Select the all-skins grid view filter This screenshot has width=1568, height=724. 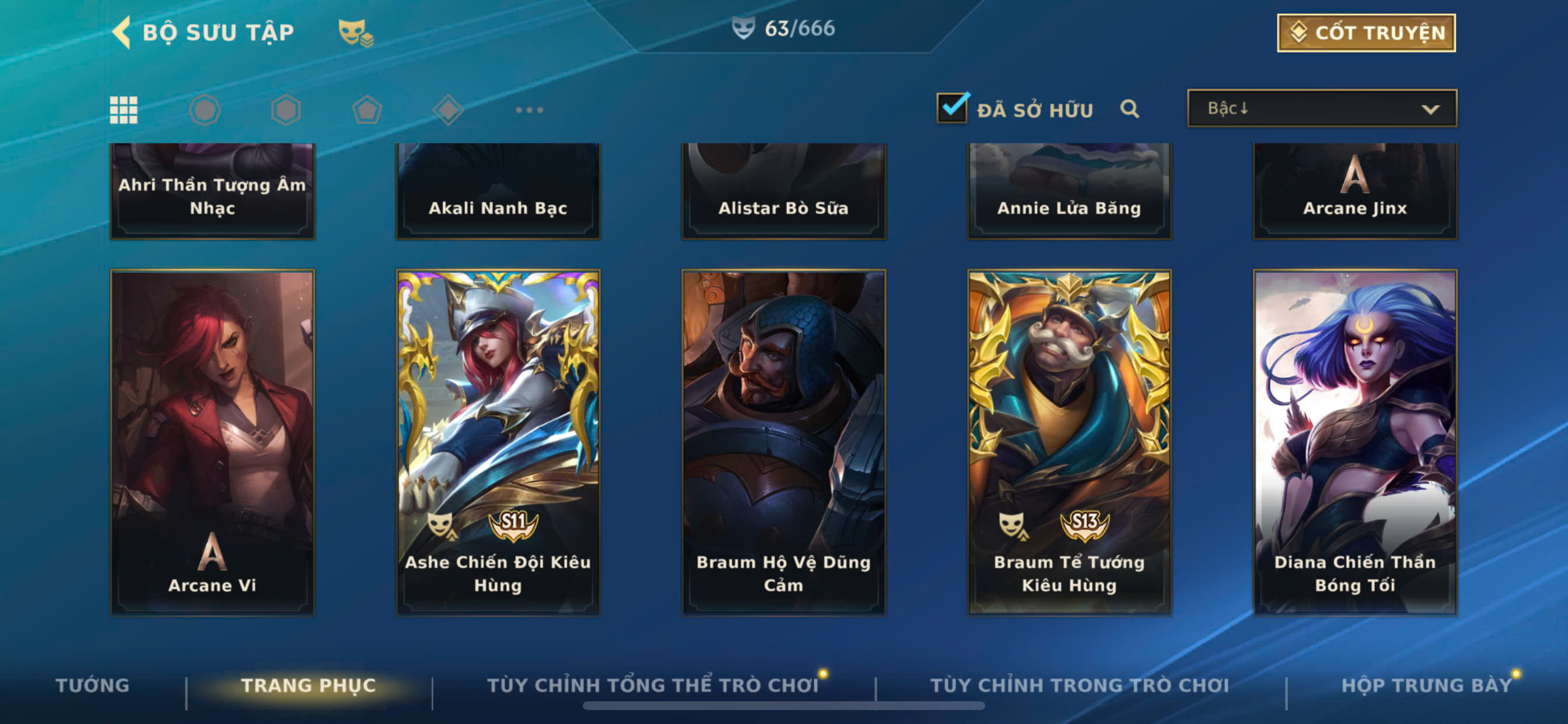pyautogui.click(x=124, y=110)
